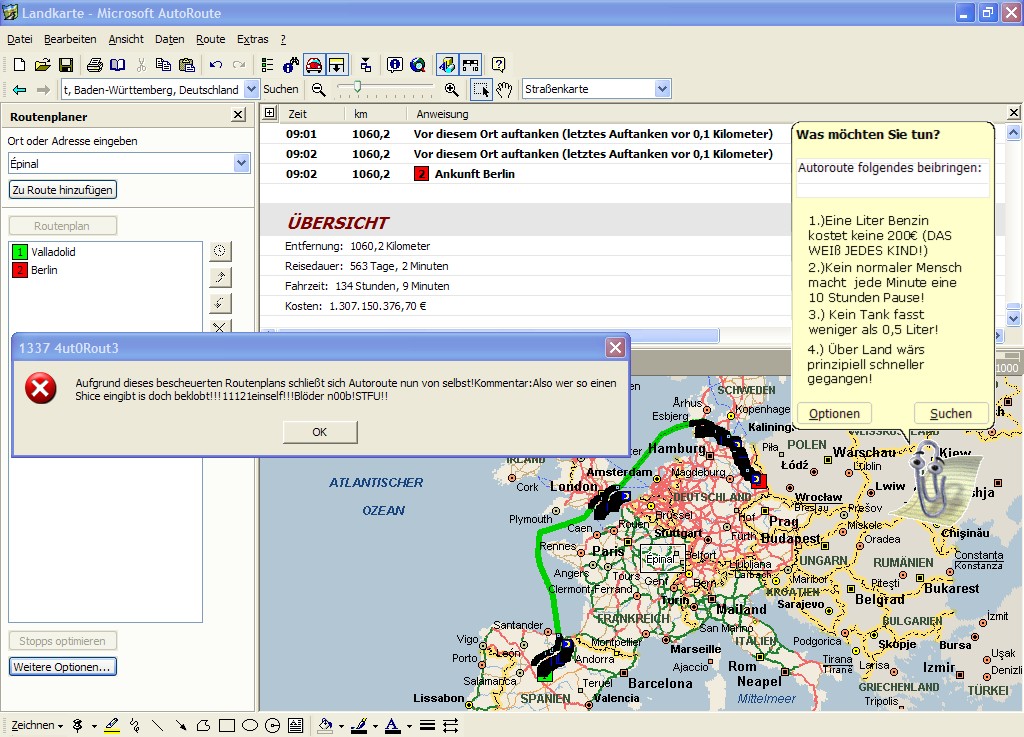Open the Bearbeiten menu
This screenshot has width=1024, height=737.
point(70,39)
